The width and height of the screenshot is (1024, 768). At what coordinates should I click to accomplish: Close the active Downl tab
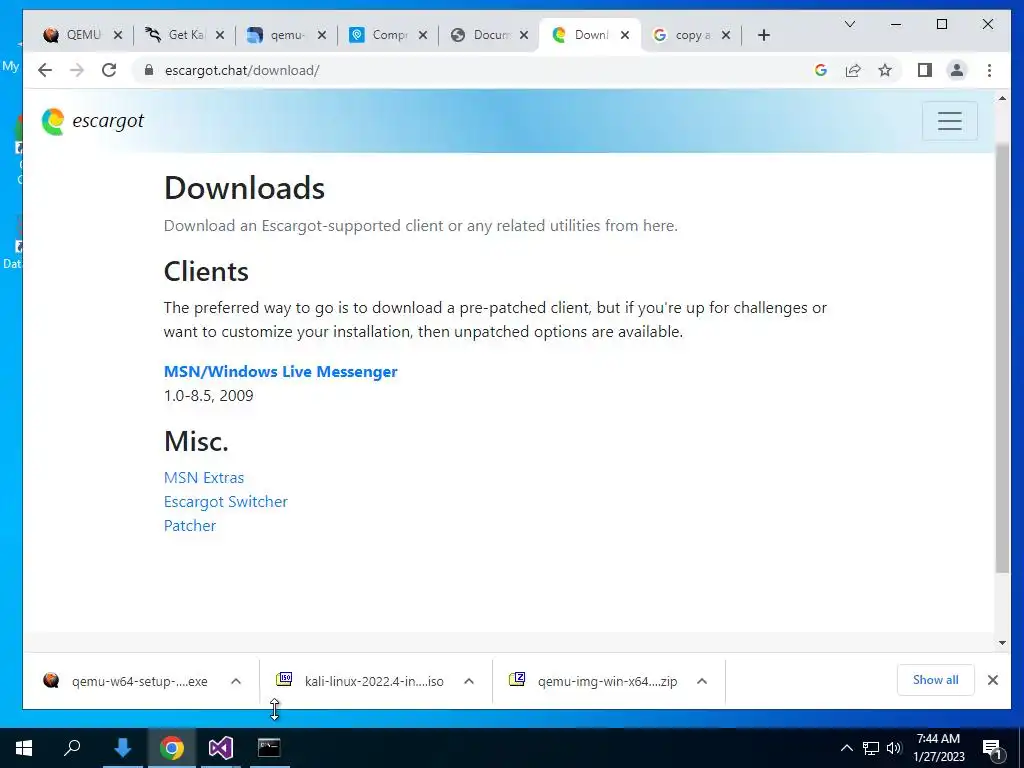pos(625,35)
